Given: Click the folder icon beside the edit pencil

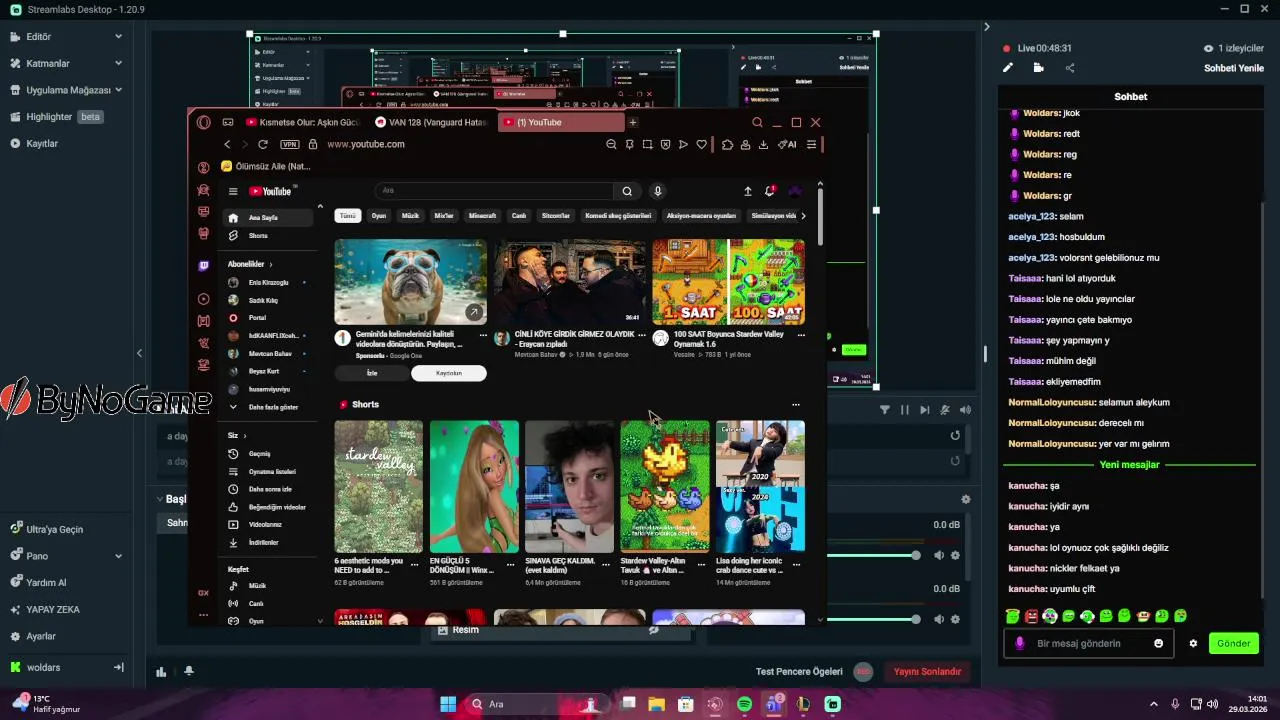Looking at the screenshot, I should click(x=1039, y=68).
